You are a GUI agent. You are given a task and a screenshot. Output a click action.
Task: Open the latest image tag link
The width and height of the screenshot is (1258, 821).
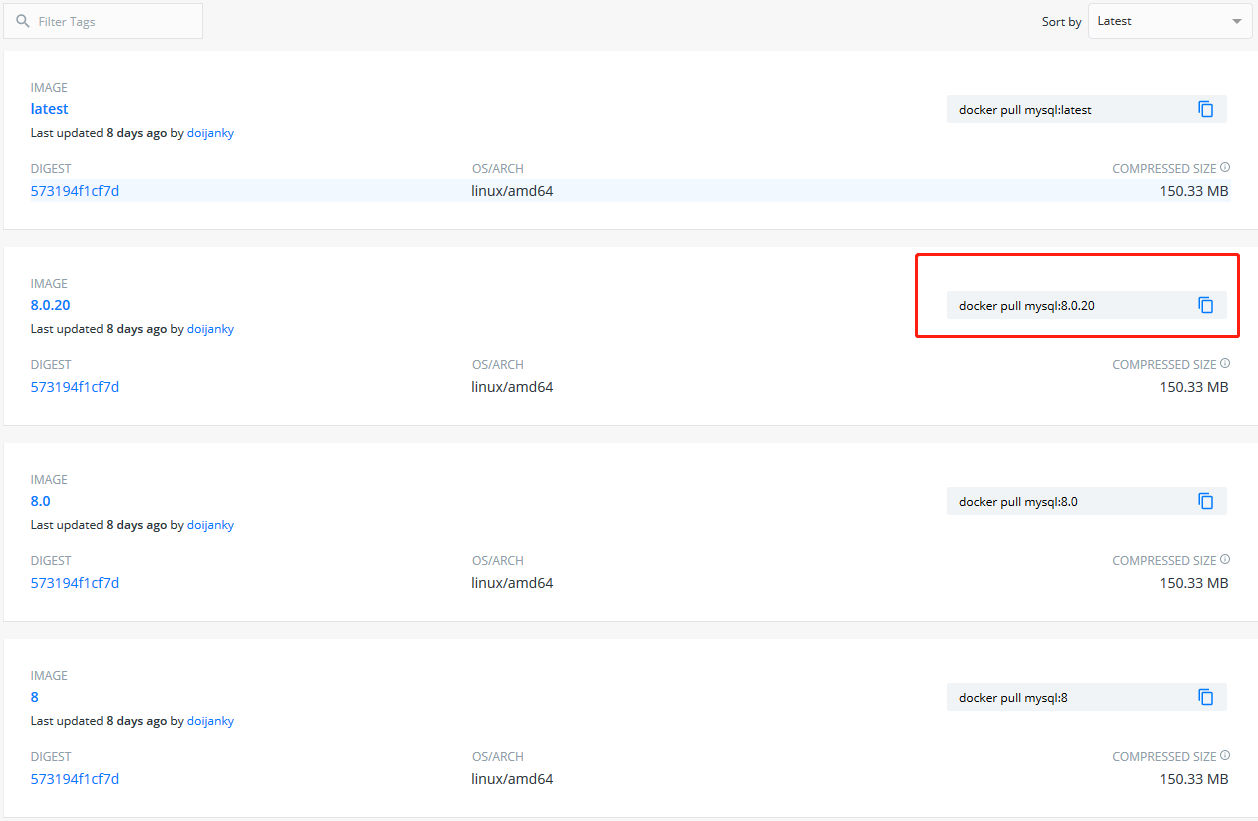tap(50, 109)
